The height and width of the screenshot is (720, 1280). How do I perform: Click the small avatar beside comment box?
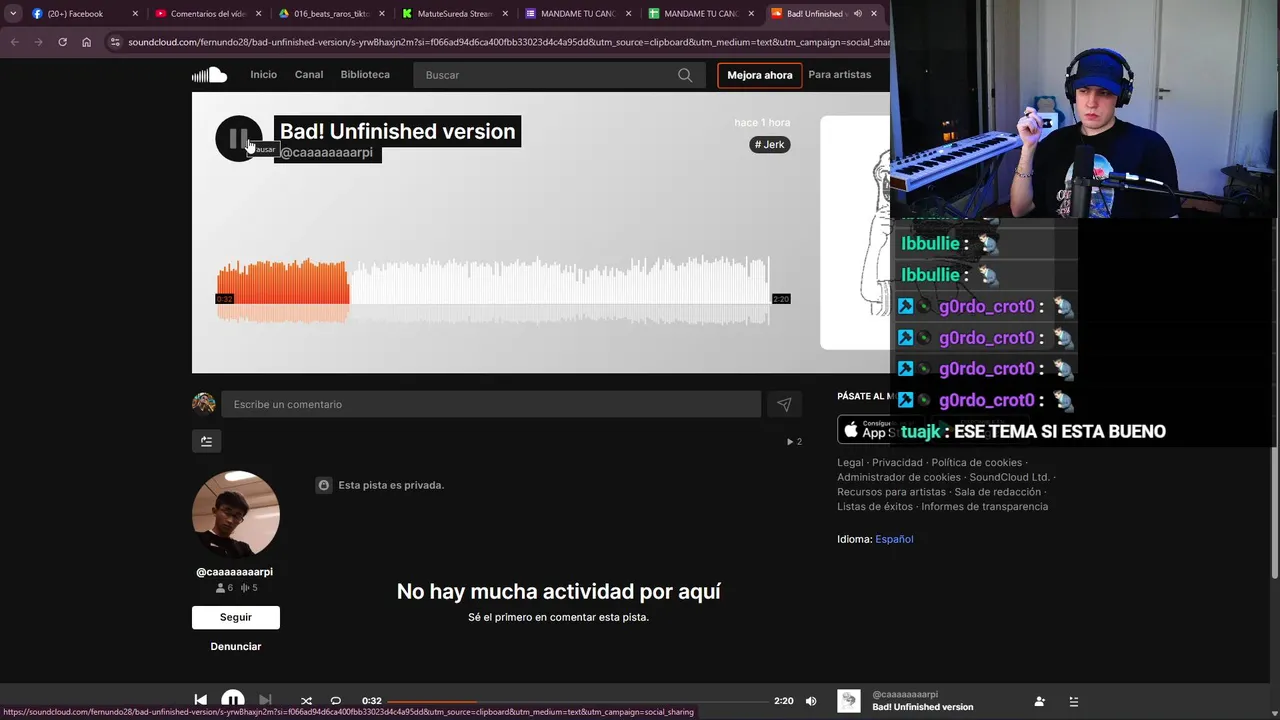[204, 403]
